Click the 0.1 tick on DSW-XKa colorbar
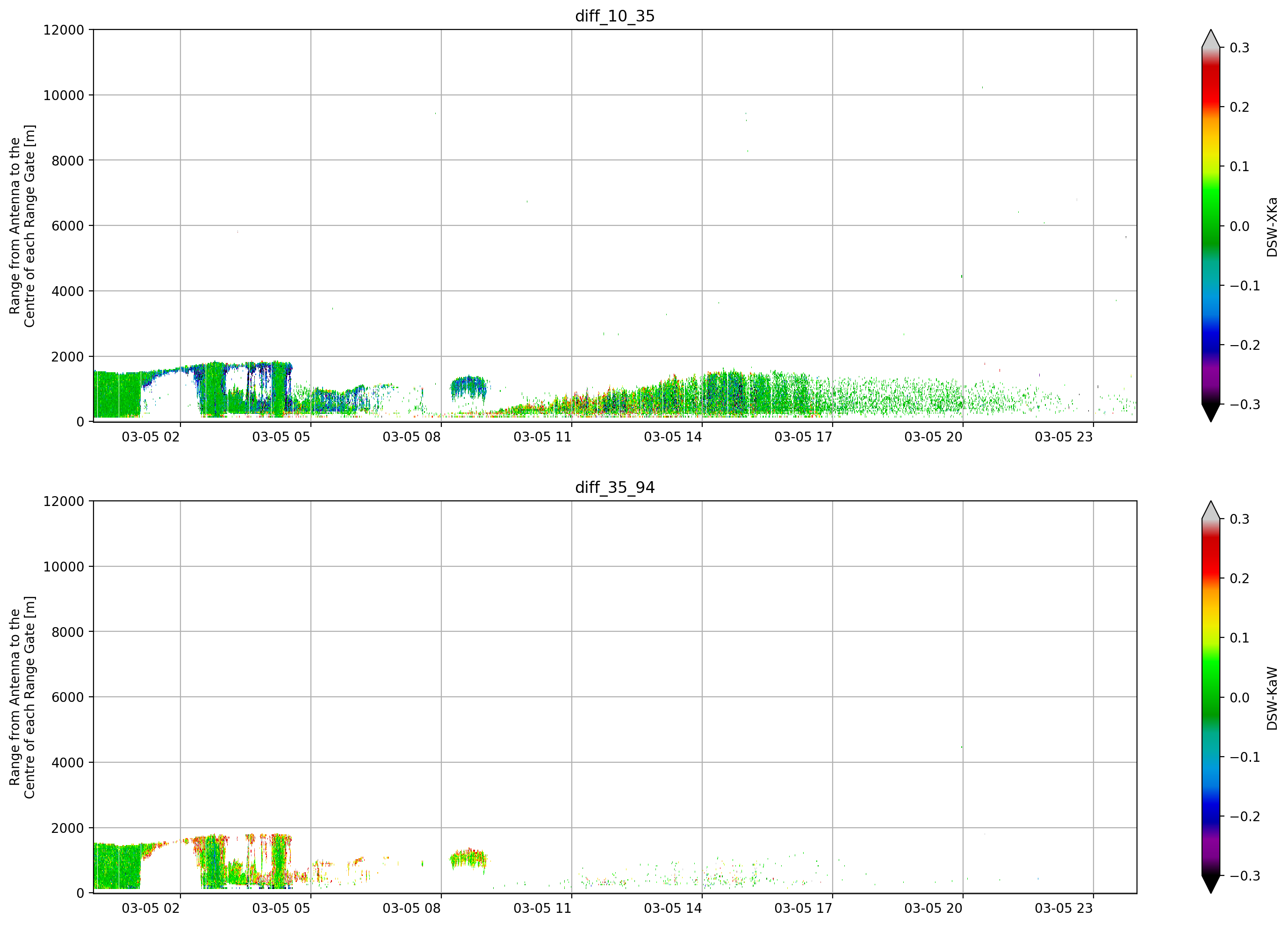 pyautogui.click(x=1239, y=167)
